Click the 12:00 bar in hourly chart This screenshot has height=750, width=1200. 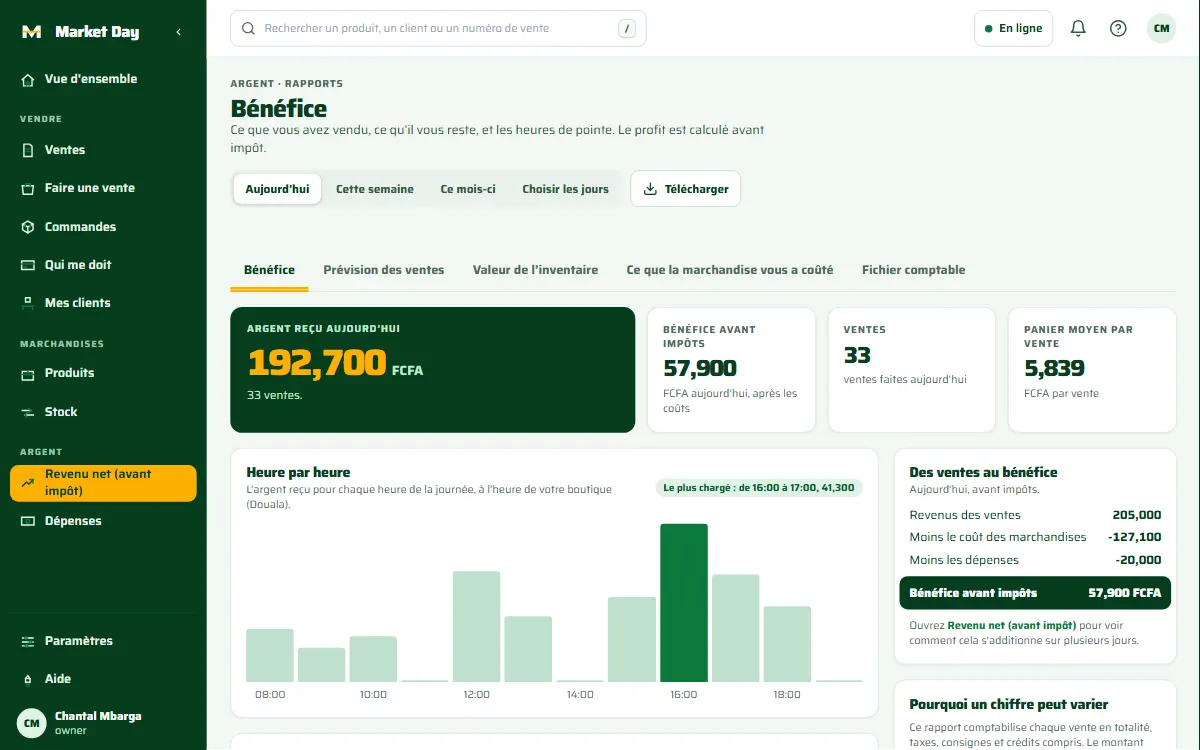[476, 627]
